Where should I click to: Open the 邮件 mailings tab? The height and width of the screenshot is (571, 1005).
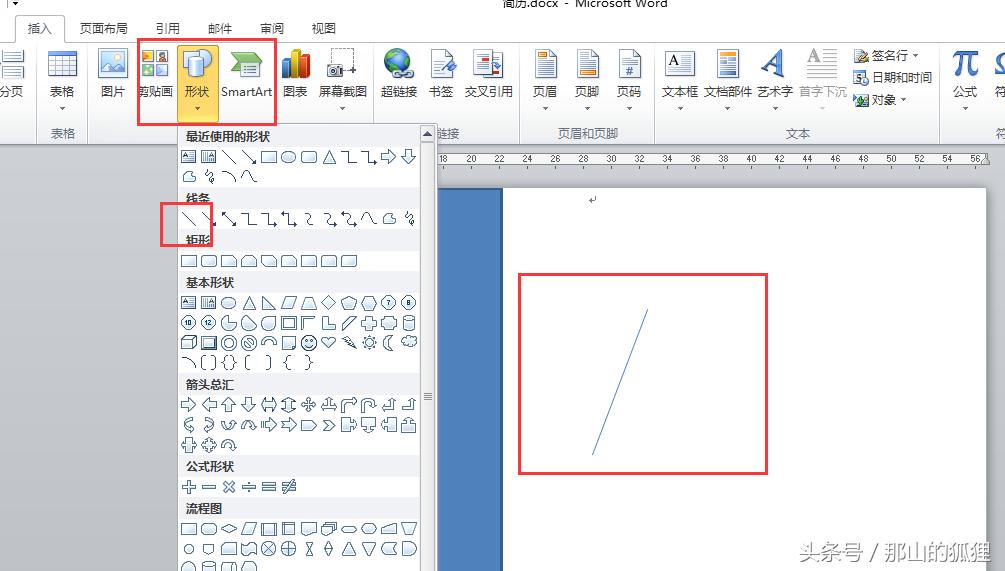[220, 28]
